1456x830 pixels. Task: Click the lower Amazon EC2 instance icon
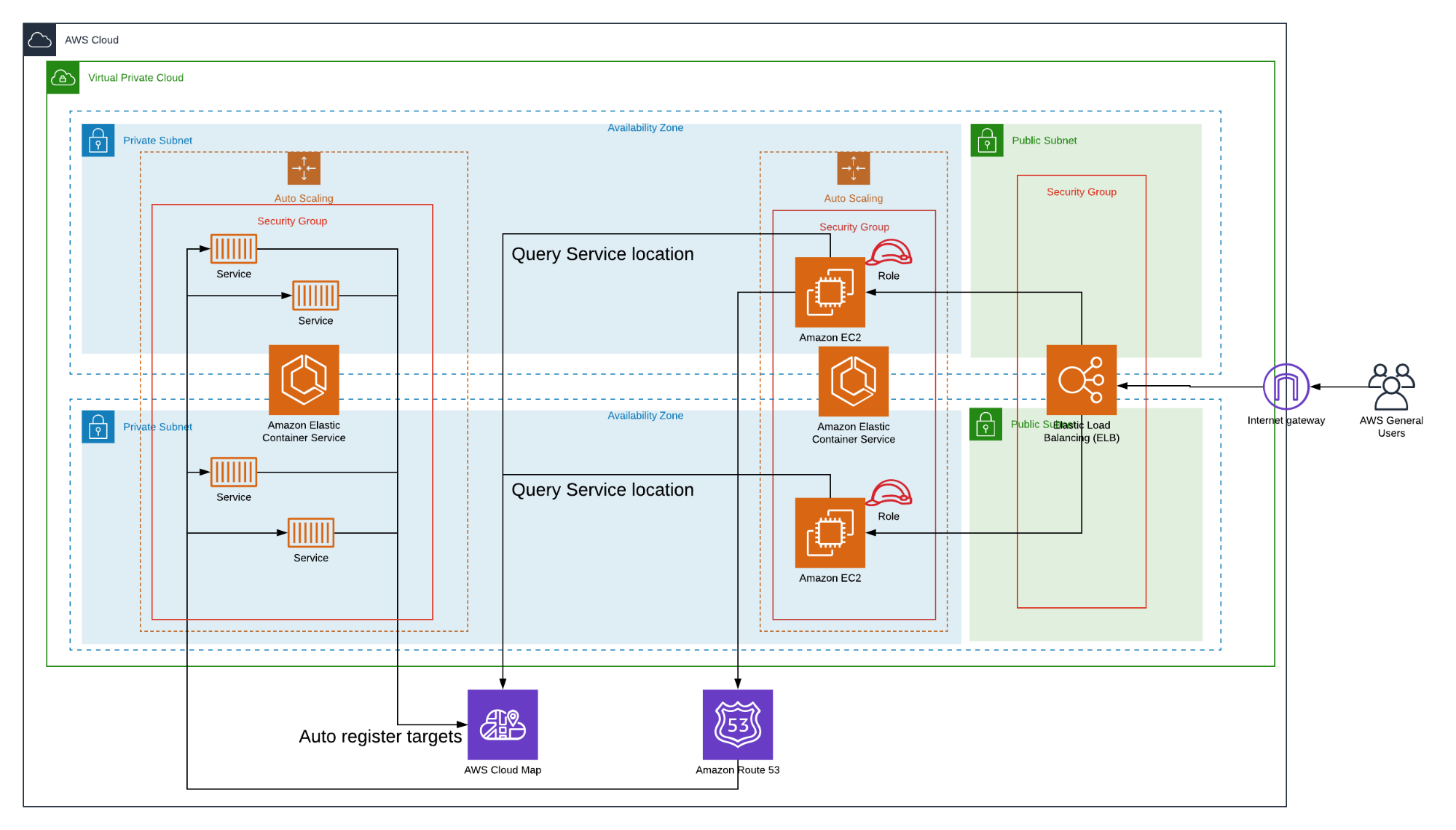830,532
